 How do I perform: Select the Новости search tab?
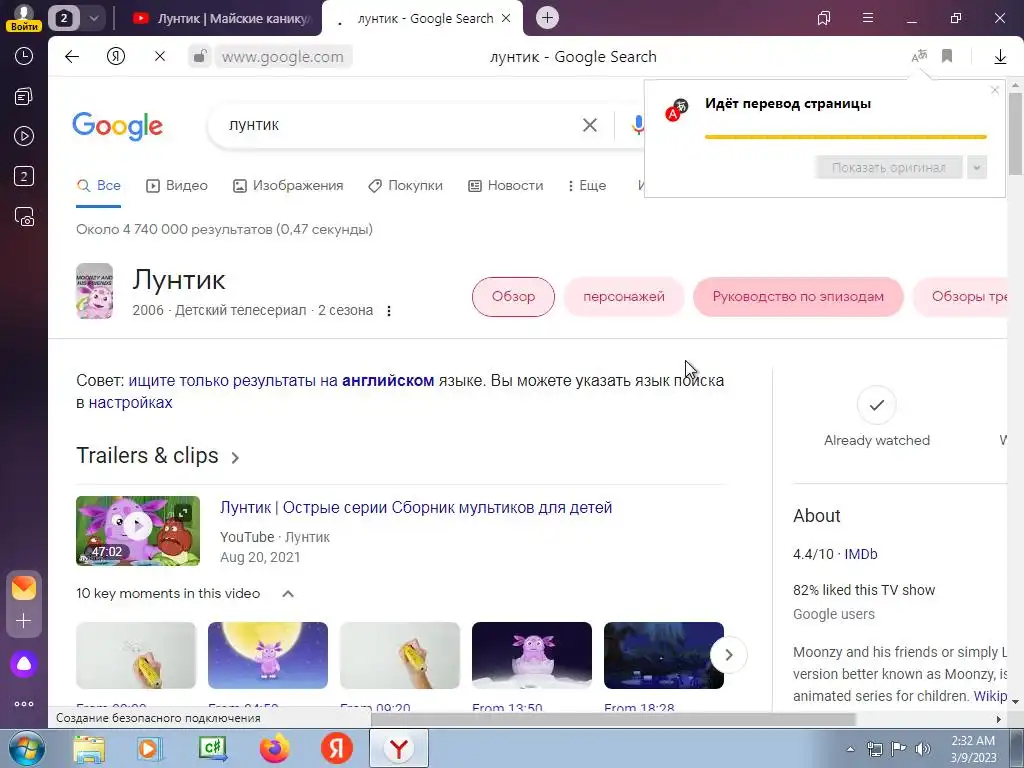pyautogui.click(x=505, y=185)
